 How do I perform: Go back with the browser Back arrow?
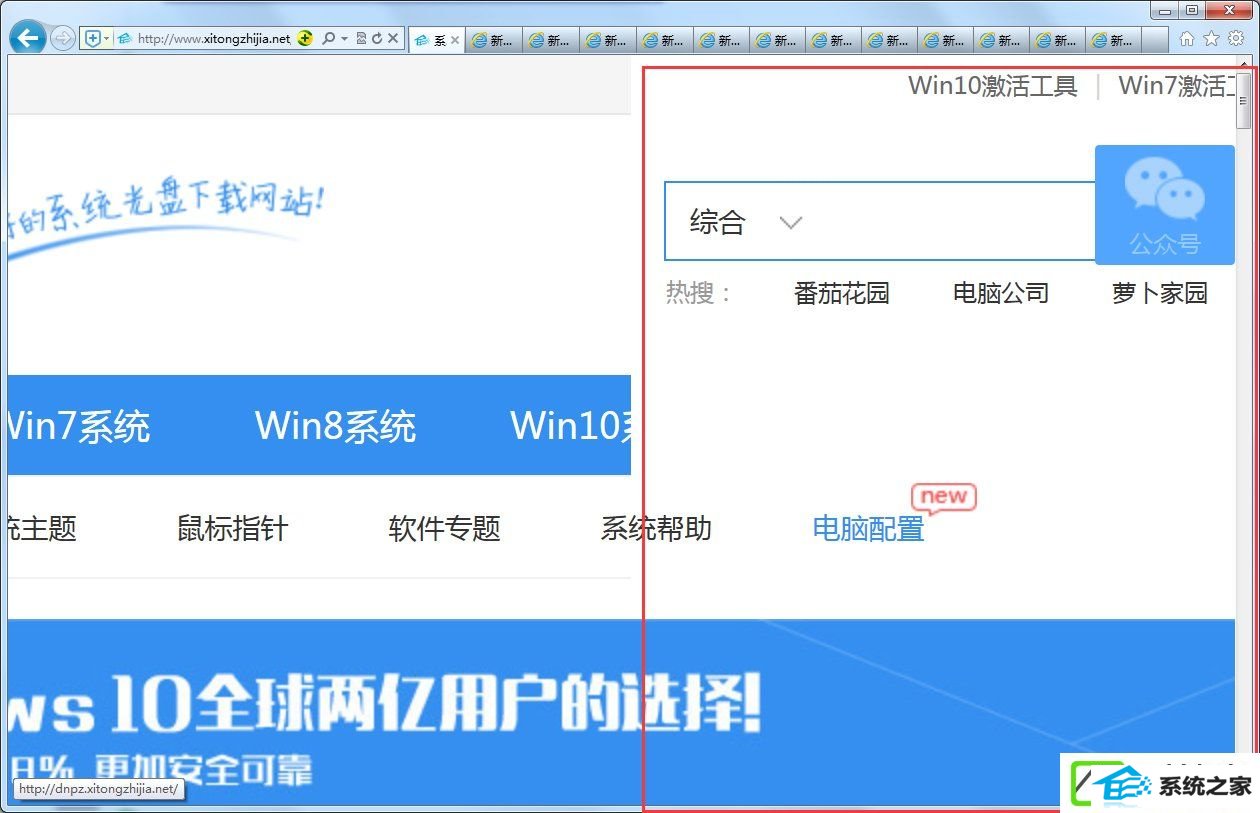click(28, 38)
